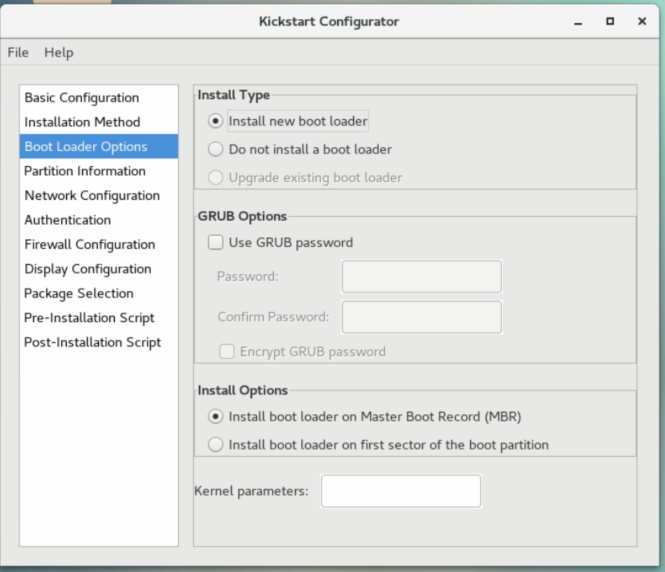Select Pre-Installation Script entry
The height and width of the screenshot is (572, 665).
(x=98, y=318)
